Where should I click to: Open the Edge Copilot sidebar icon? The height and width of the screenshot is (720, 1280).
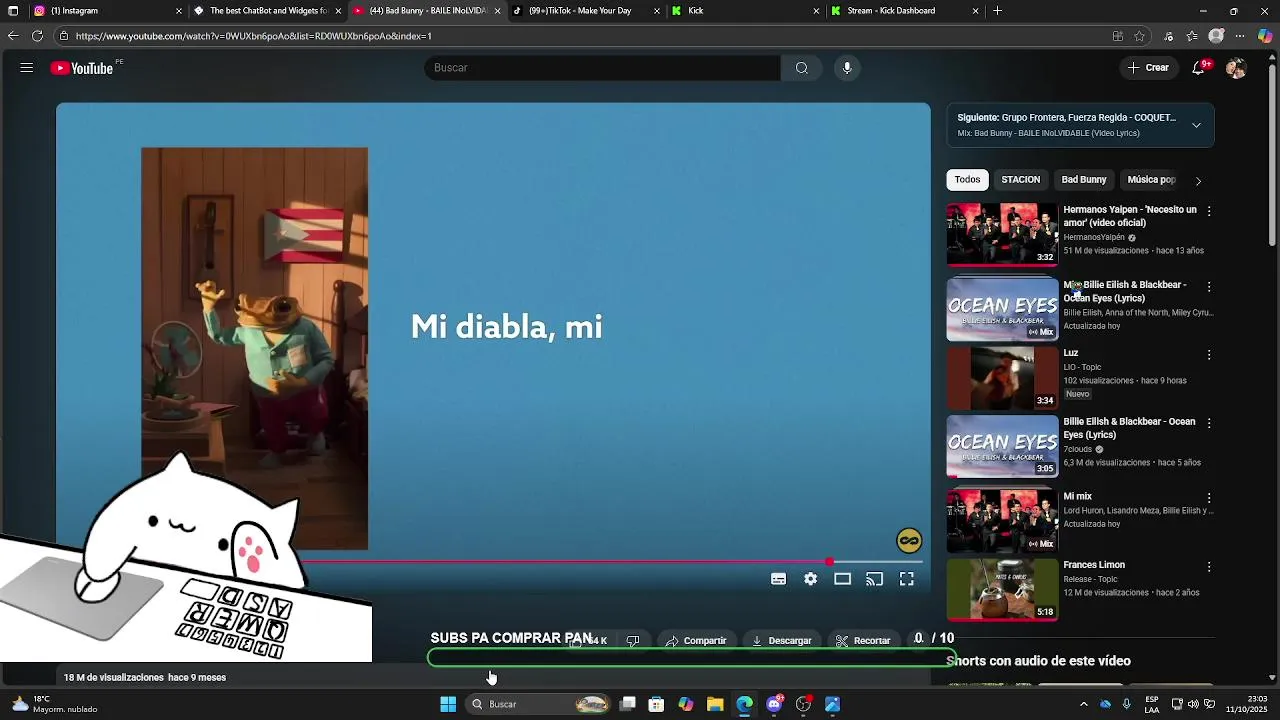pyautogui.click(x=1265, y=36)
